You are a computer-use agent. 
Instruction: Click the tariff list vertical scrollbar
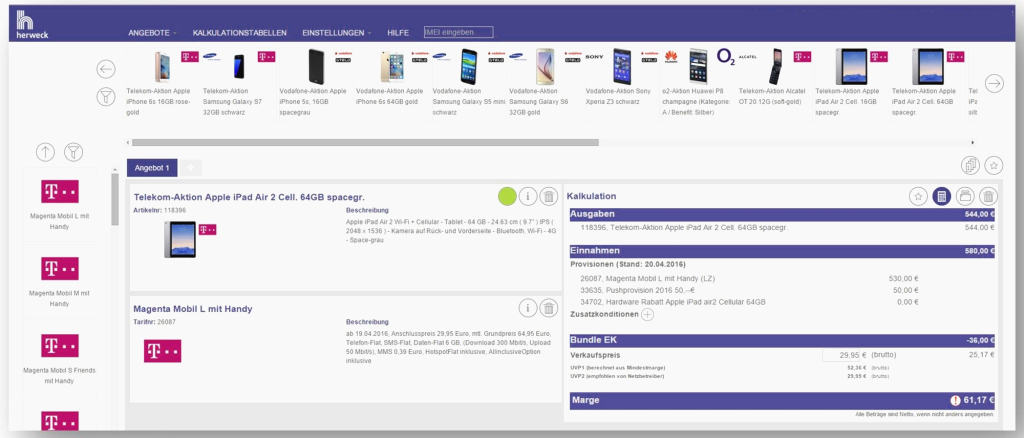(115, 199)
